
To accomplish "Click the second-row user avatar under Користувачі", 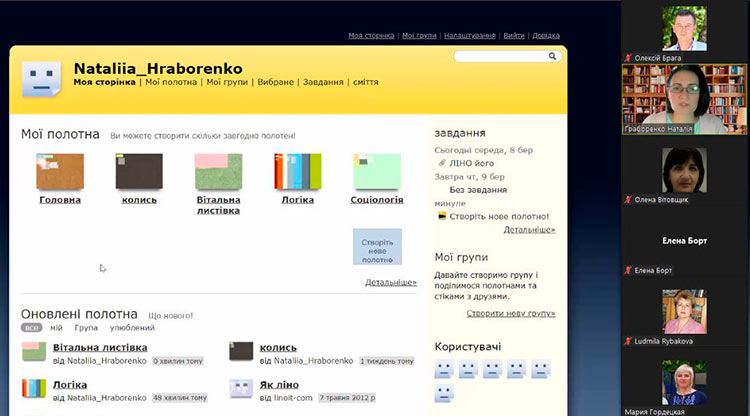I will click(444, 394).
